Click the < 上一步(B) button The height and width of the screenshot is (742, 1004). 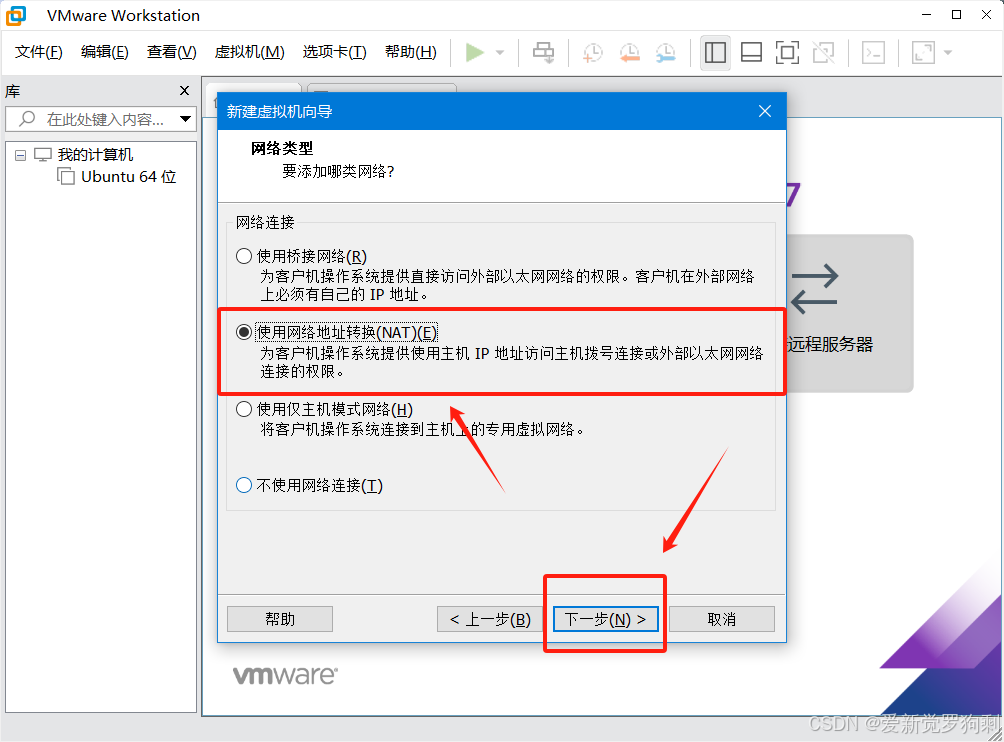[490, 619]
